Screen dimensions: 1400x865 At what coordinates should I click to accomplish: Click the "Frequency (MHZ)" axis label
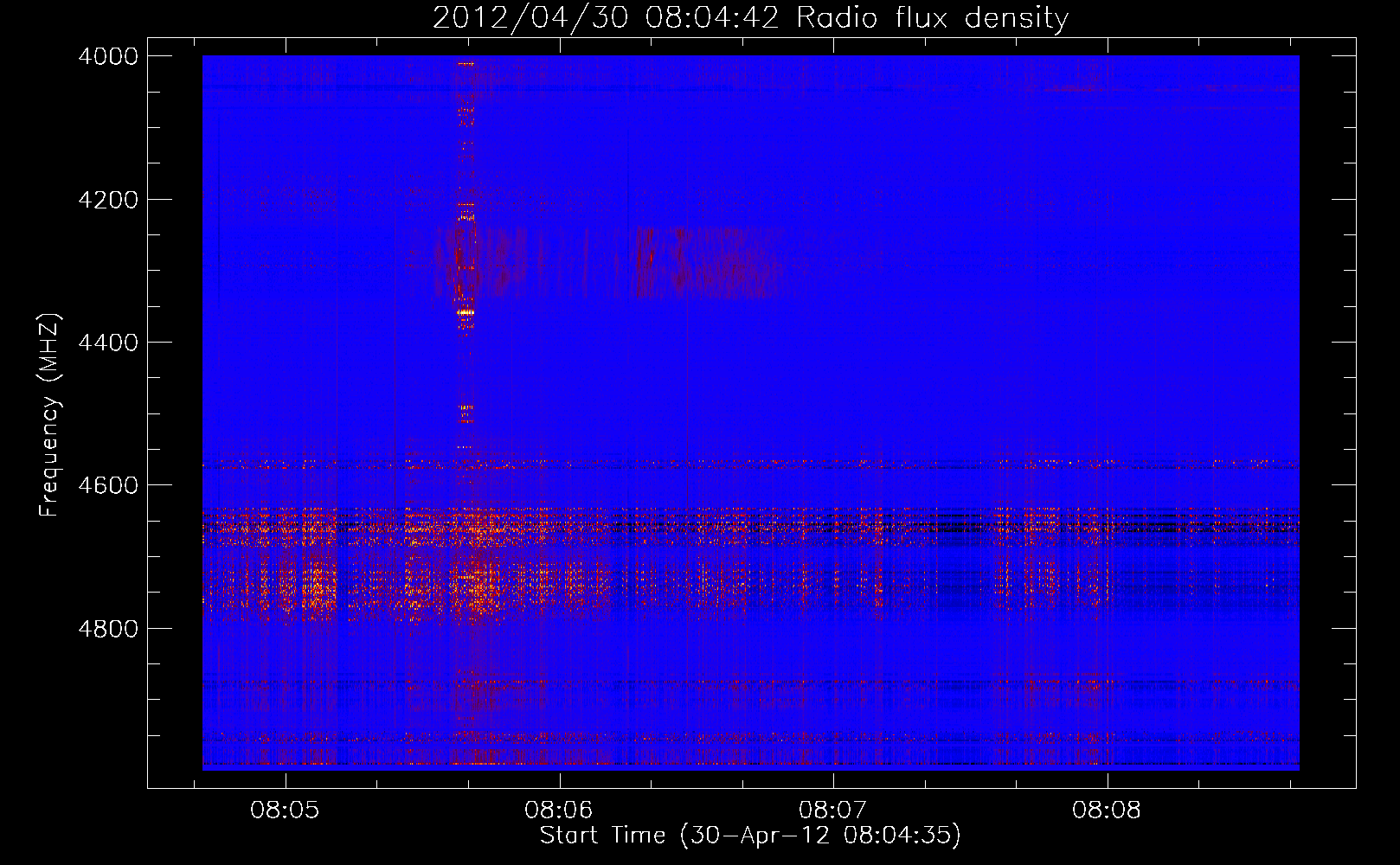coord(50,415)
